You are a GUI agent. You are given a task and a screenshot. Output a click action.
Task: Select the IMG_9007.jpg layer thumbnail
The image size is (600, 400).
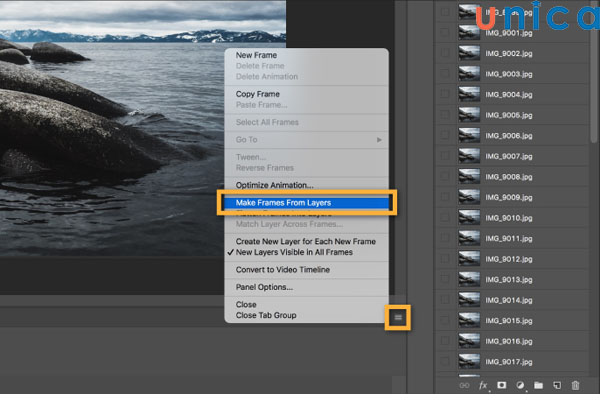469,156
